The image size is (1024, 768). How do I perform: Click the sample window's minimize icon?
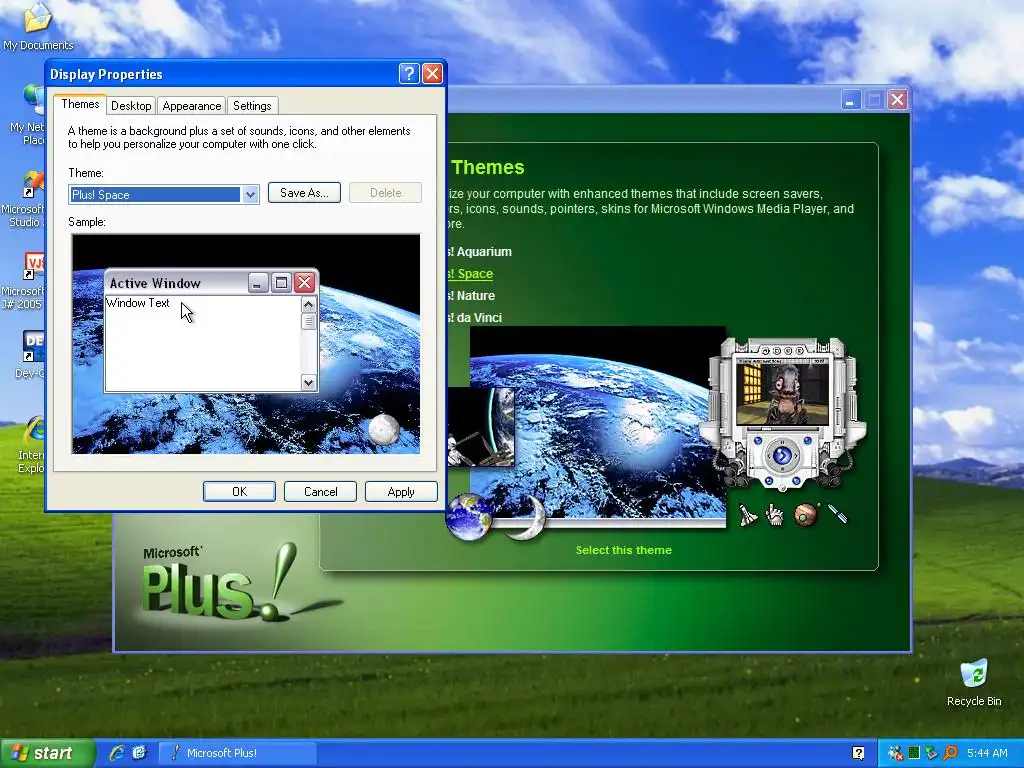click(258, 283)
